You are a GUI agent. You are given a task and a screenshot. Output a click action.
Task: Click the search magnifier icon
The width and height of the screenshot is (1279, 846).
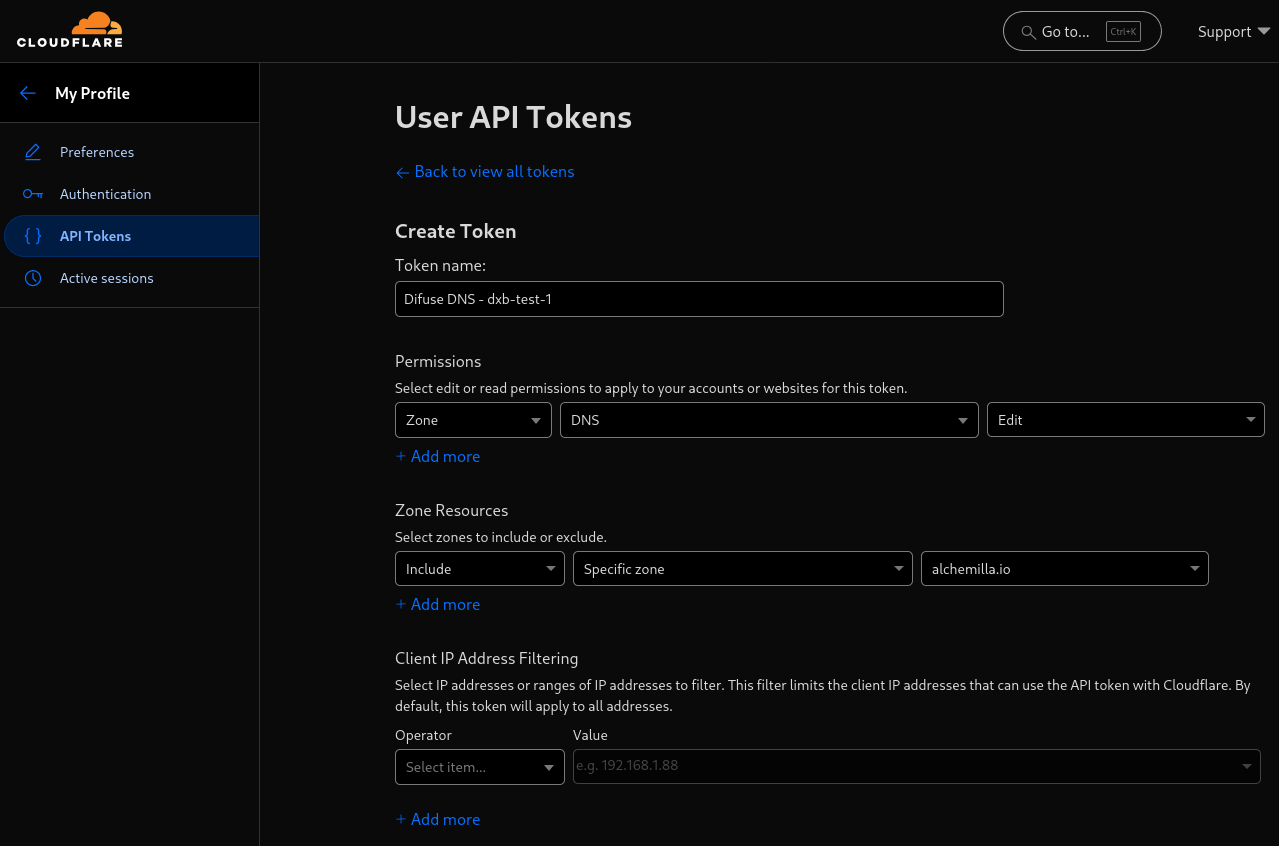point(1028,32)
